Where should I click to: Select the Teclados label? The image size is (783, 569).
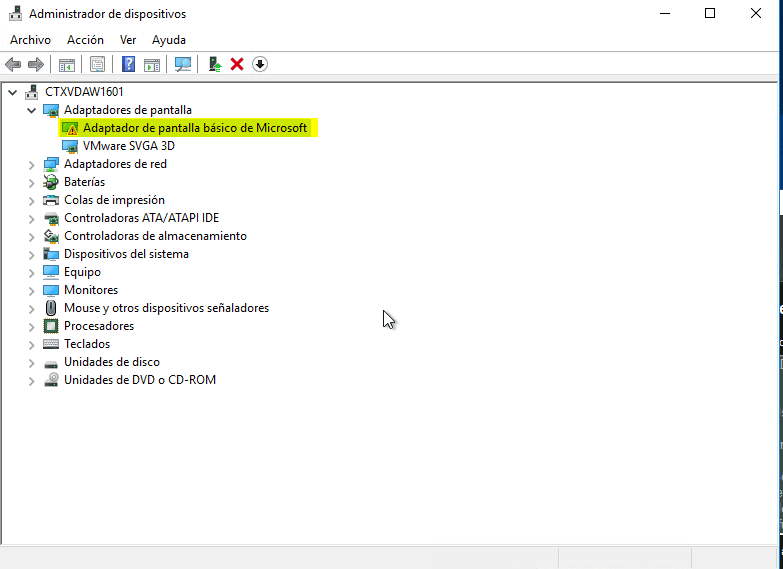coord(87,344)
